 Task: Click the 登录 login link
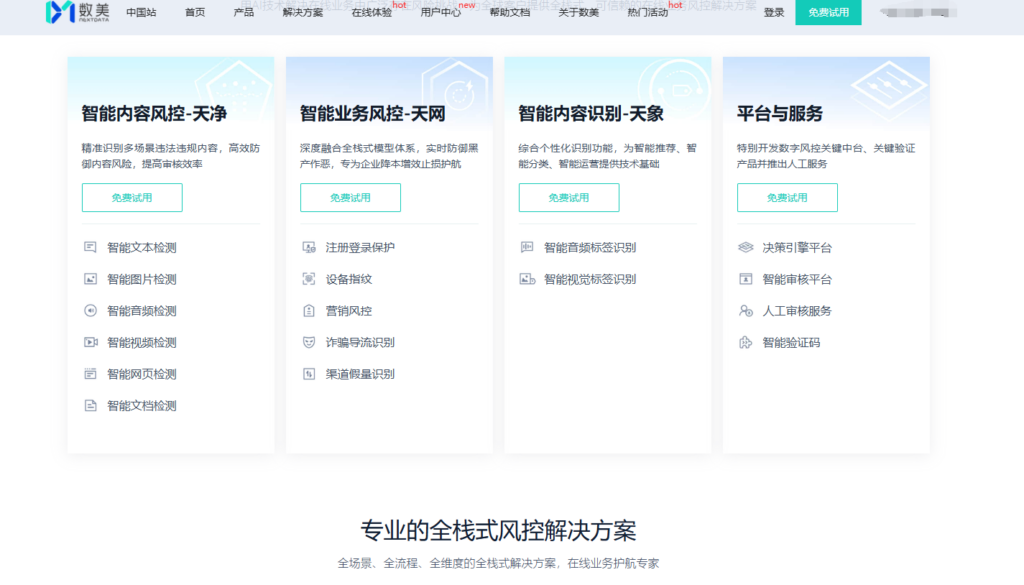pos(774,13)
